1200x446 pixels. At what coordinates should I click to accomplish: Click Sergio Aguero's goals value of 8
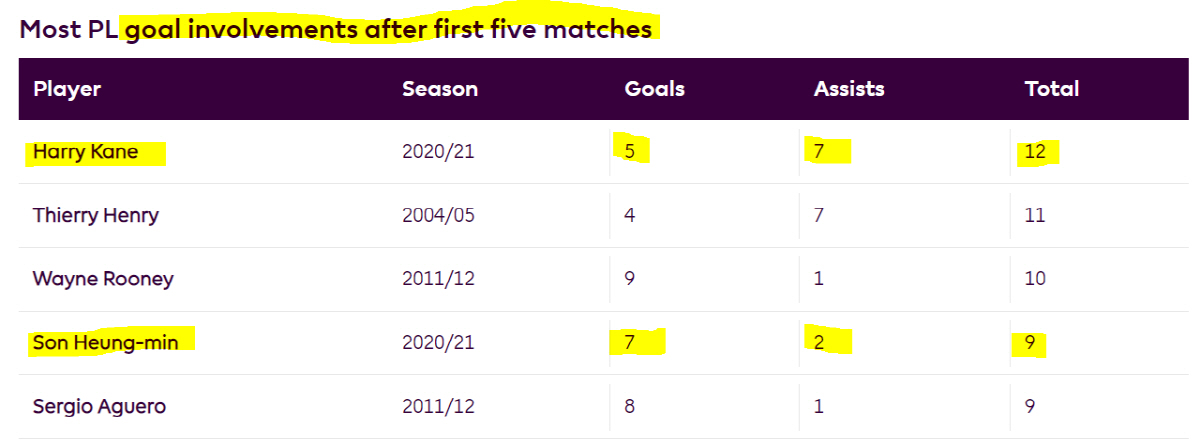click(629, 406)
